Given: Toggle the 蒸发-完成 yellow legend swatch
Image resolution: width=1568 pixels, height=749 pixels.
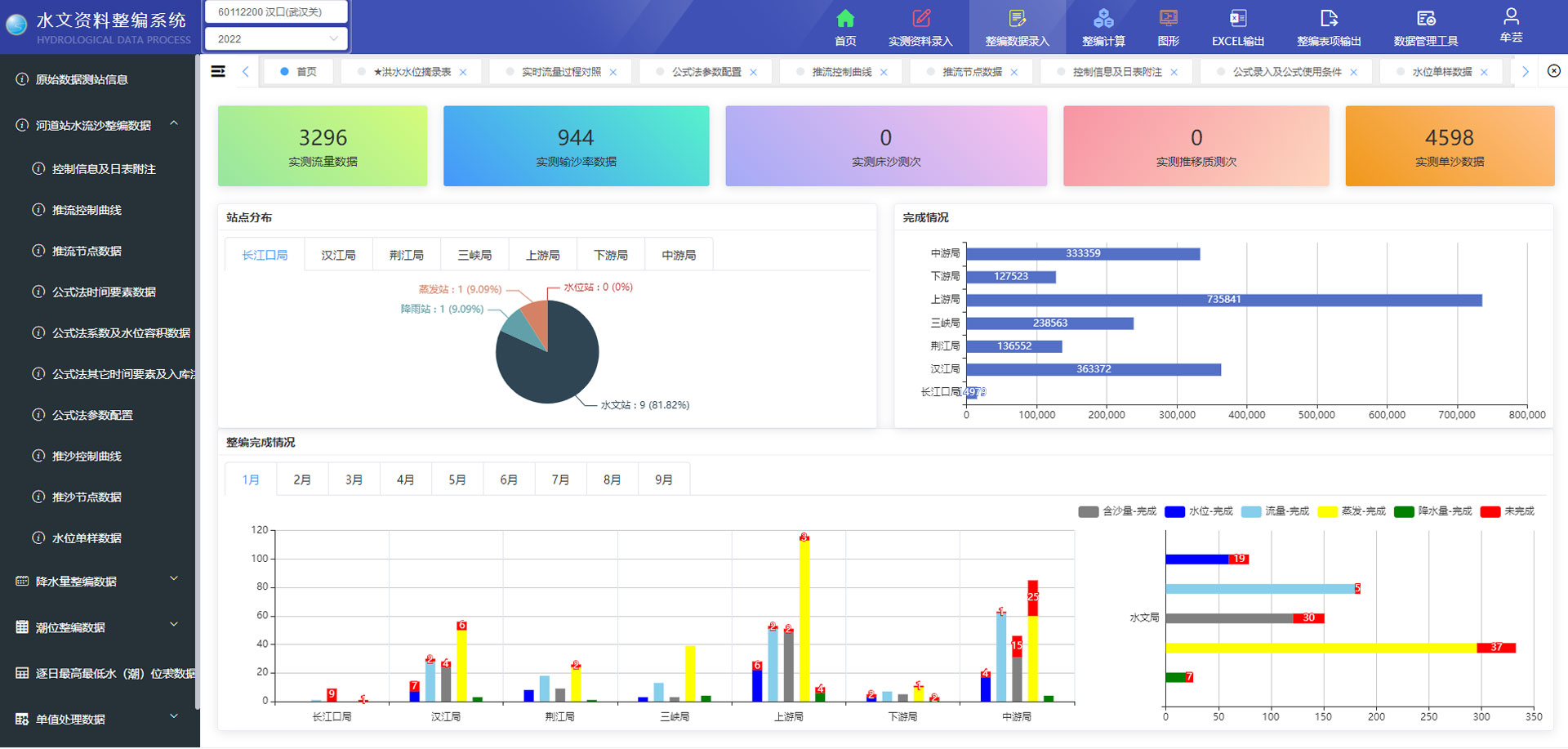Looking at the screenshot, I should pyautogui.click(x=1328, y=511).
